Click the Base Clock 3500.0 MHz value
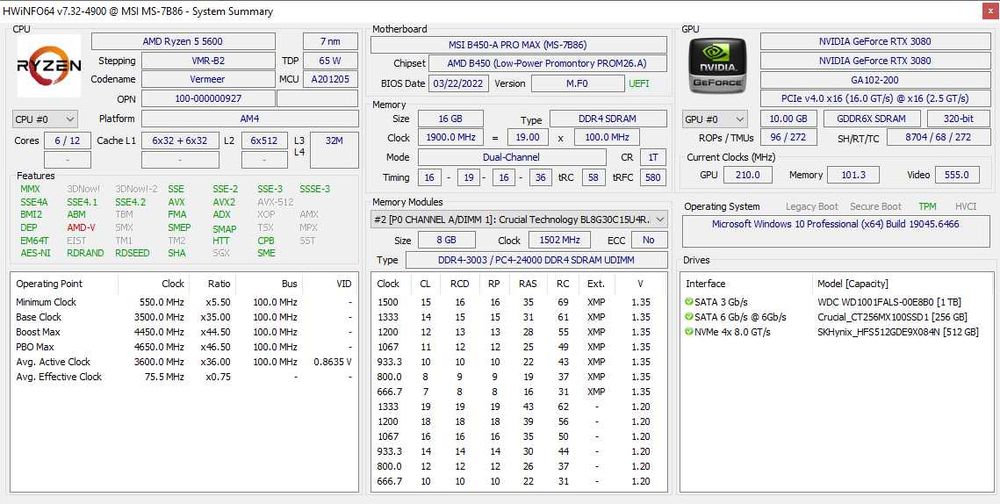 point(159,317)
